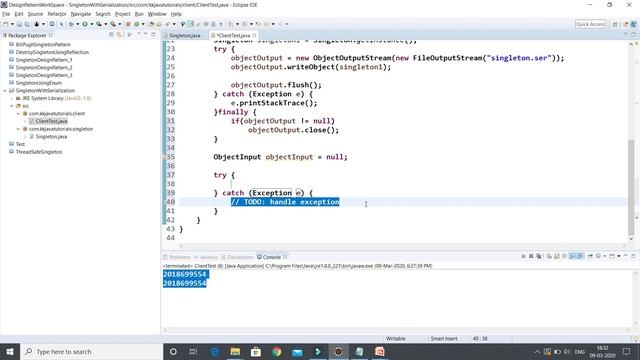The image size is (640, 360).
Task: Collapse the src folder
Action: 11,106
